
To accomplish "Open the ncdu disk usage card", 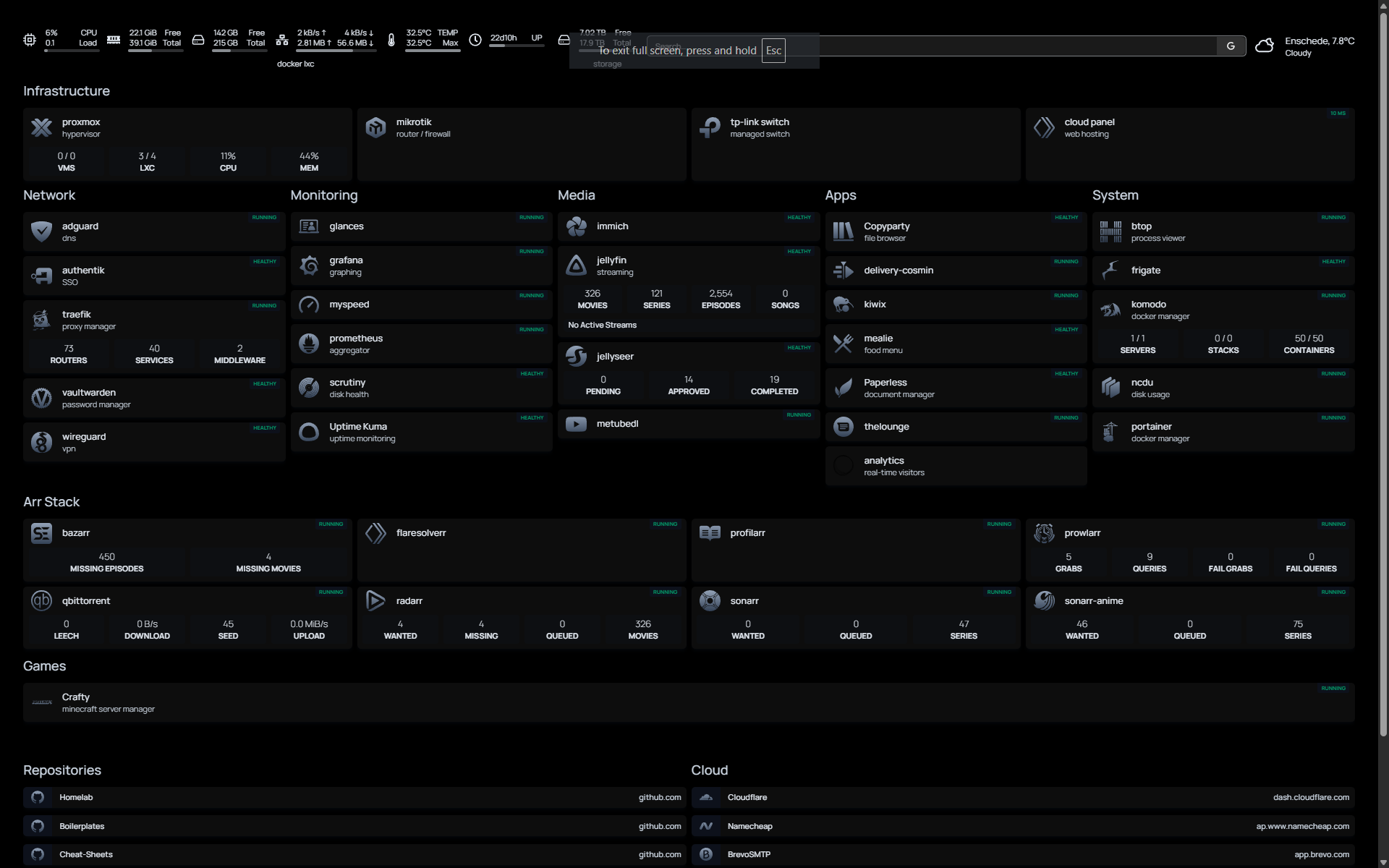I will pyautogui.click(x=1223, y=388).
